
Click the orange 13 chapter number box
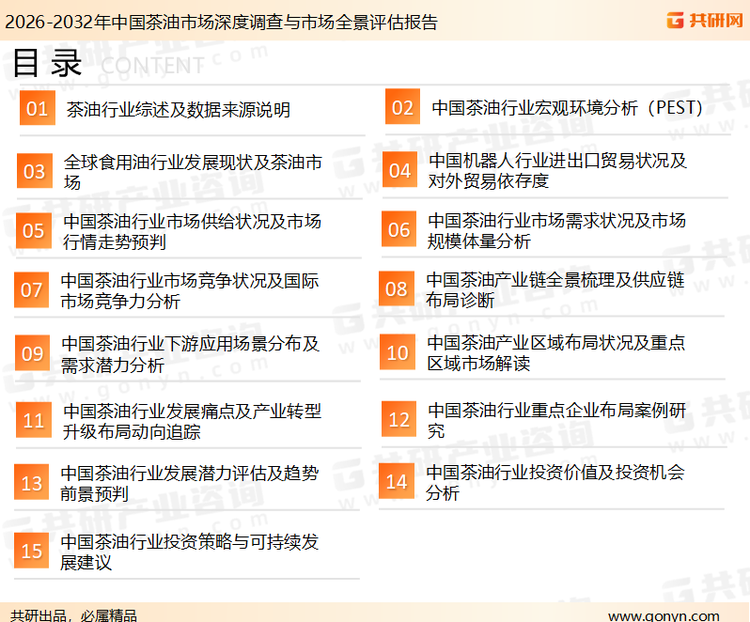32,482
